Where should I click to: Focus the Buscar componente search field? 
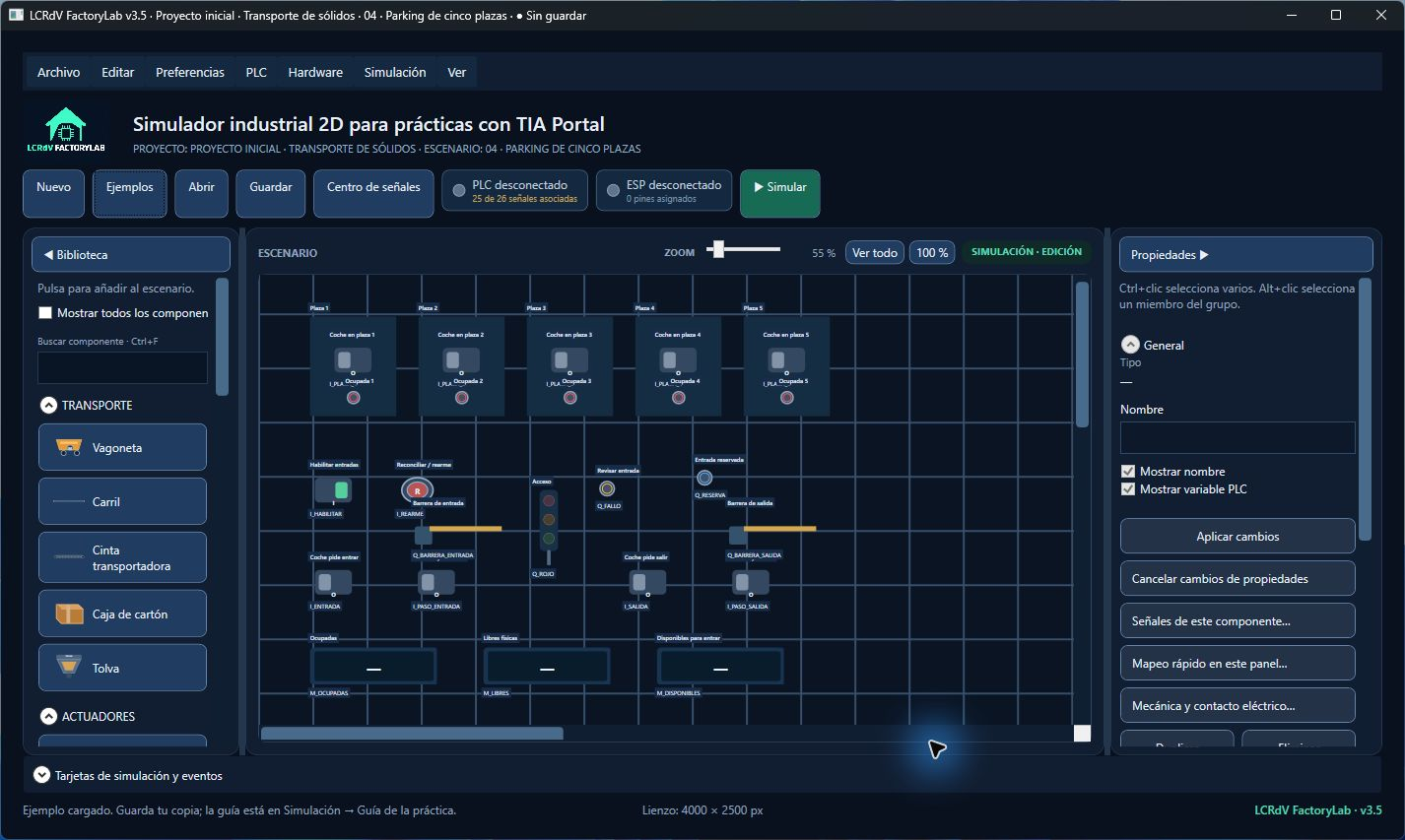(x=122, y=367)
